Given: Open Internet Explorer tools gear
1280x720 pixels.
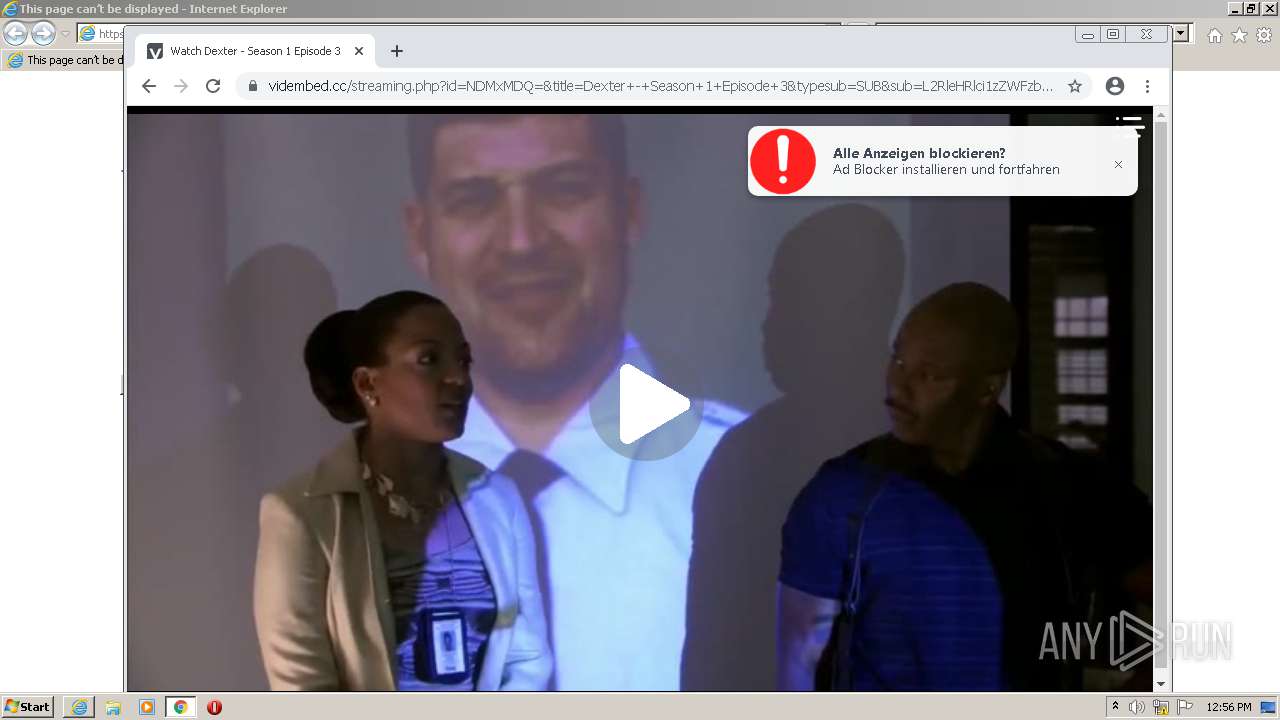Looking at the screenshot, I should (1264, 35).
